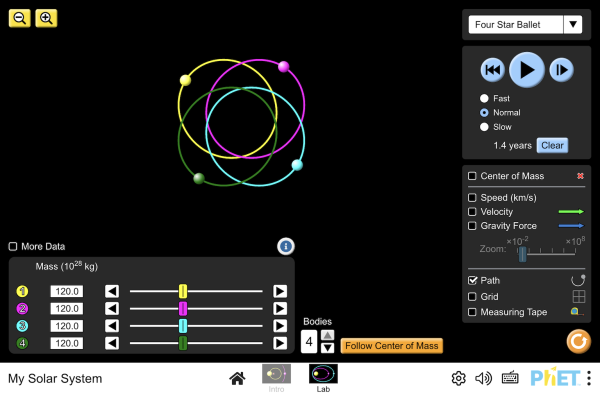Turn off the Path checkbox
Screen dimensions: 600x394
[472, 280]
